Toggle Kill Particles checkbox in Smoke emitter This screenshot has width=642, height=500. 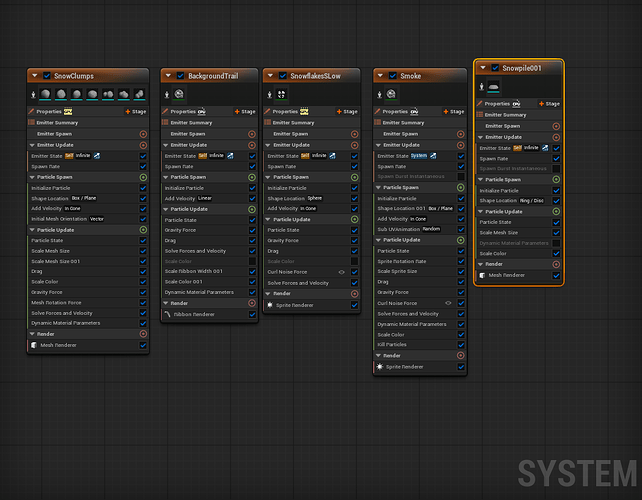(x=461, y=345)
